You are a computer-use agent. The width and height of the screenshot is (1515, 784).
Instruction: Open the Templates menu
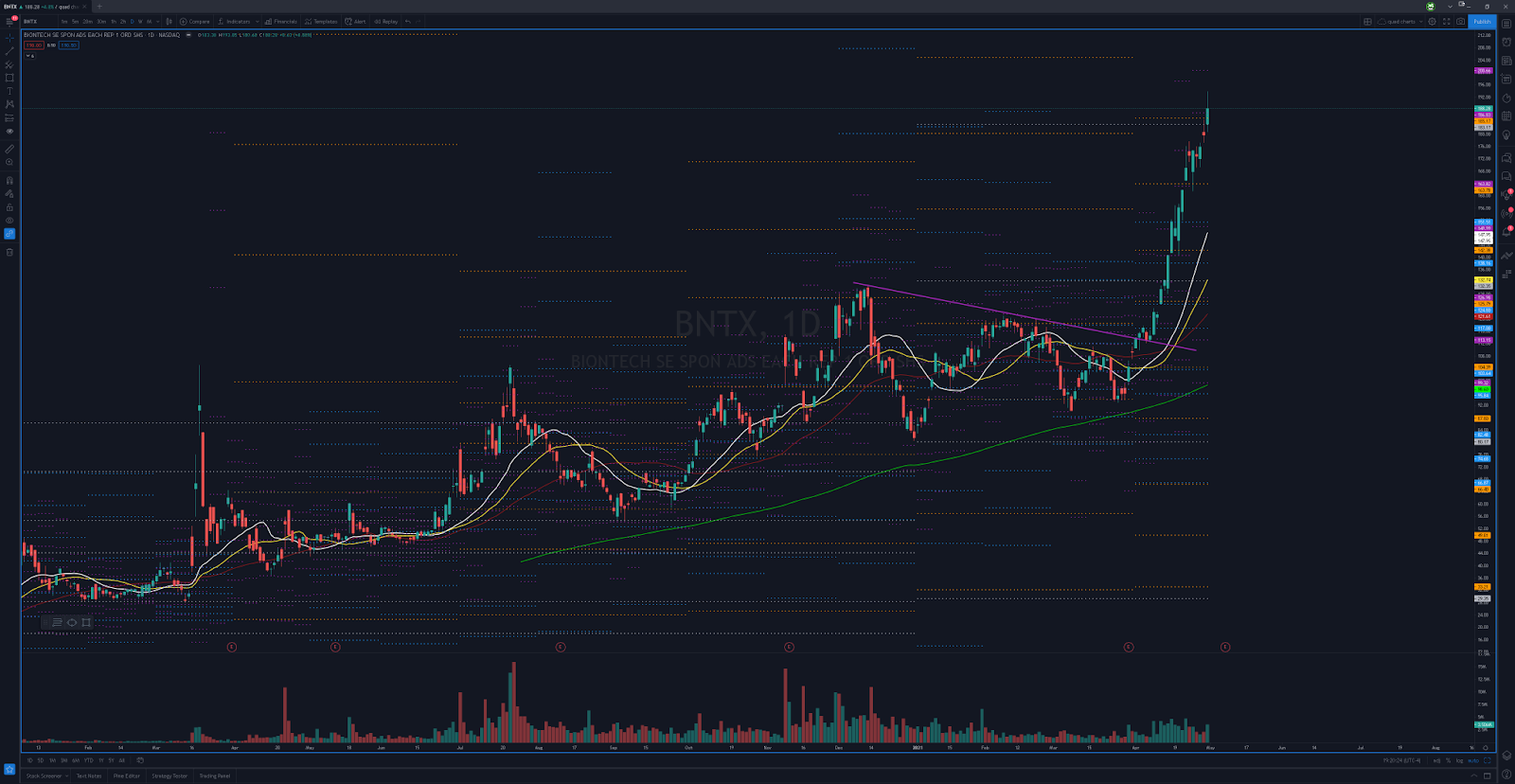click(x=320, y=21)
